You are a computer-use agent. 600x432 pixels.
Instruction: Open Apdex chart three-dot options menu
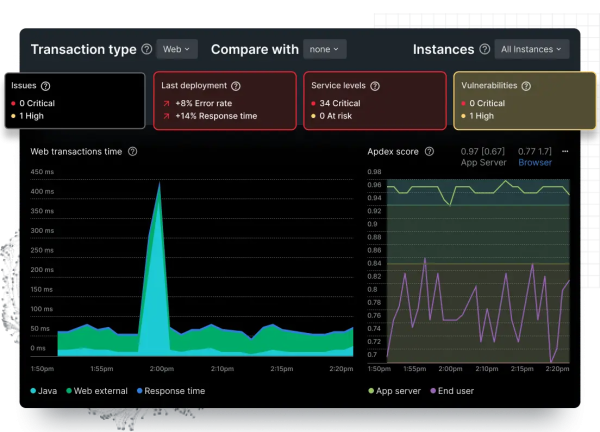pyautogui.click(x=565, y=152)
